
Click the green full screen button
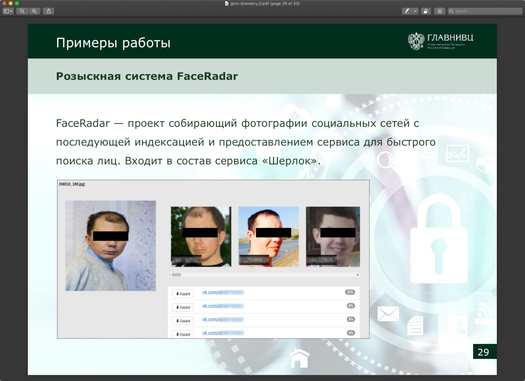[x=17, y=3]
